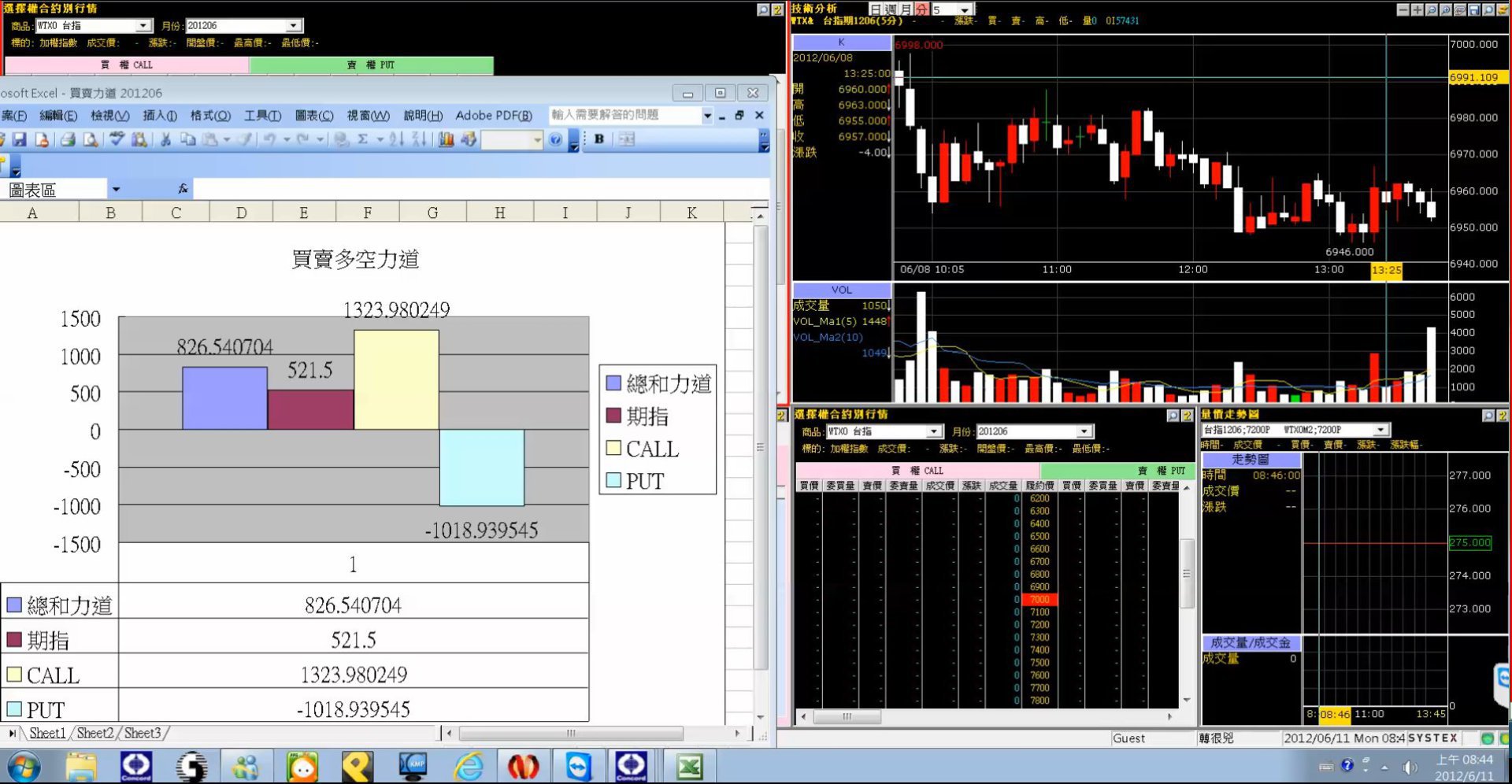Click the VOL indicator label button
This screenshot has width=1512, height=784.
tap(841, 290)
